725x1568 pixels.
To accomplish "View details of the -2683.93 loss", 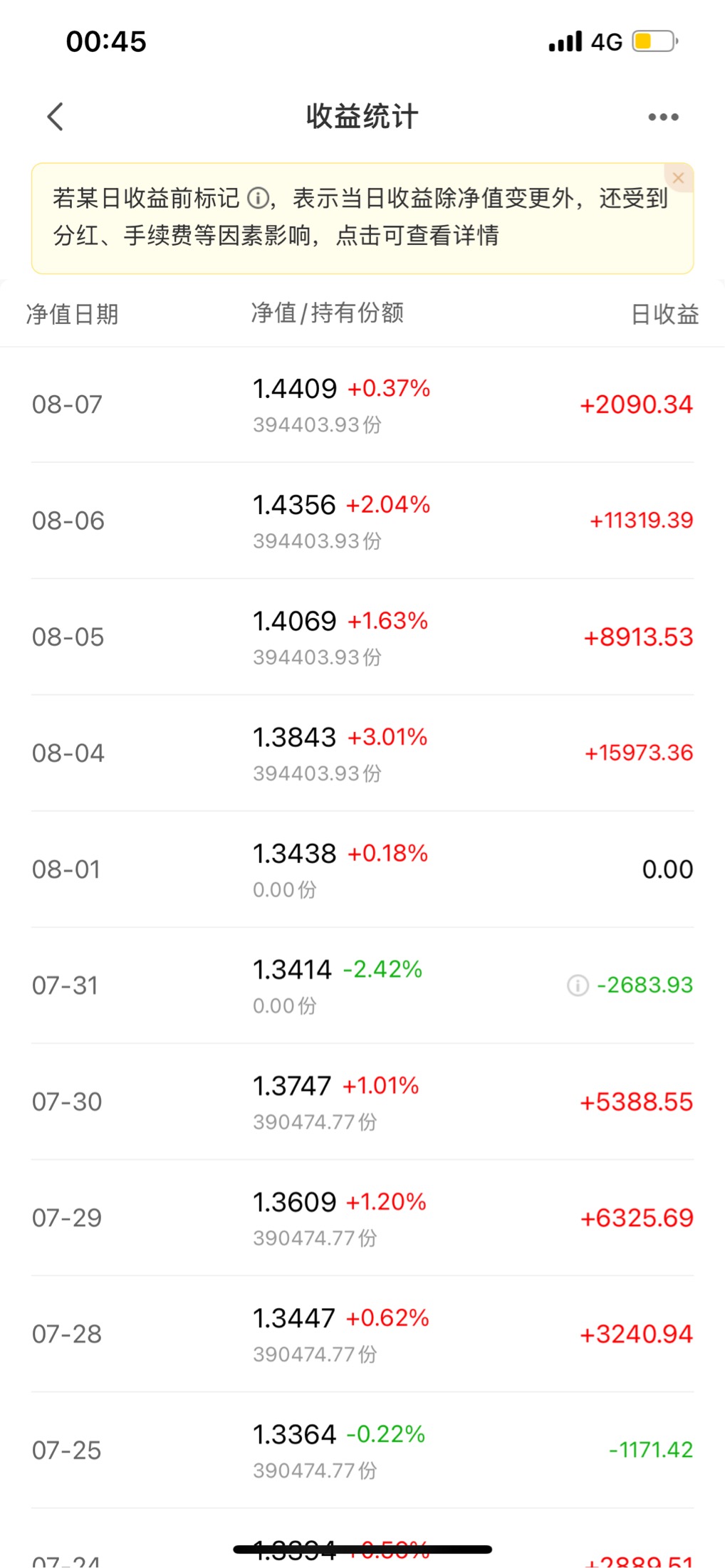I will pyautogui.click(x=645, y=986).
